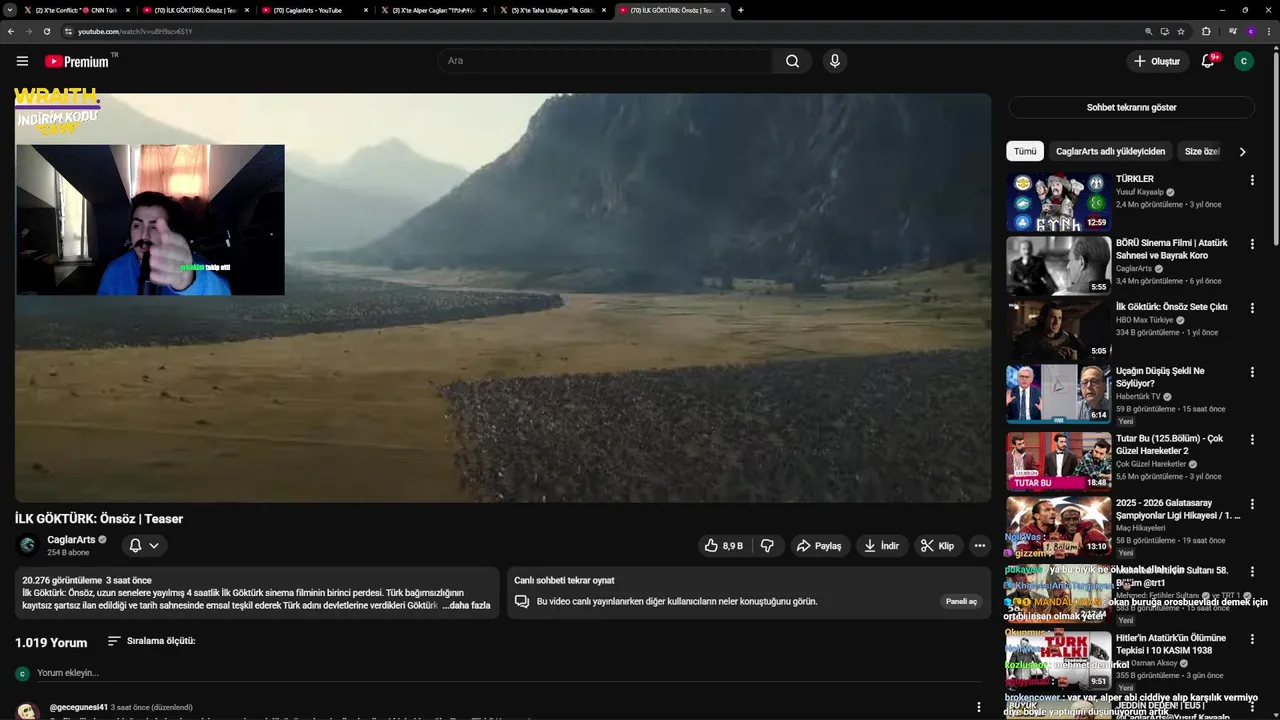This screenshot has width=1280, height=720.
Task: Dislike the video with the thumbs down
Action: click(x=767, y=546)
